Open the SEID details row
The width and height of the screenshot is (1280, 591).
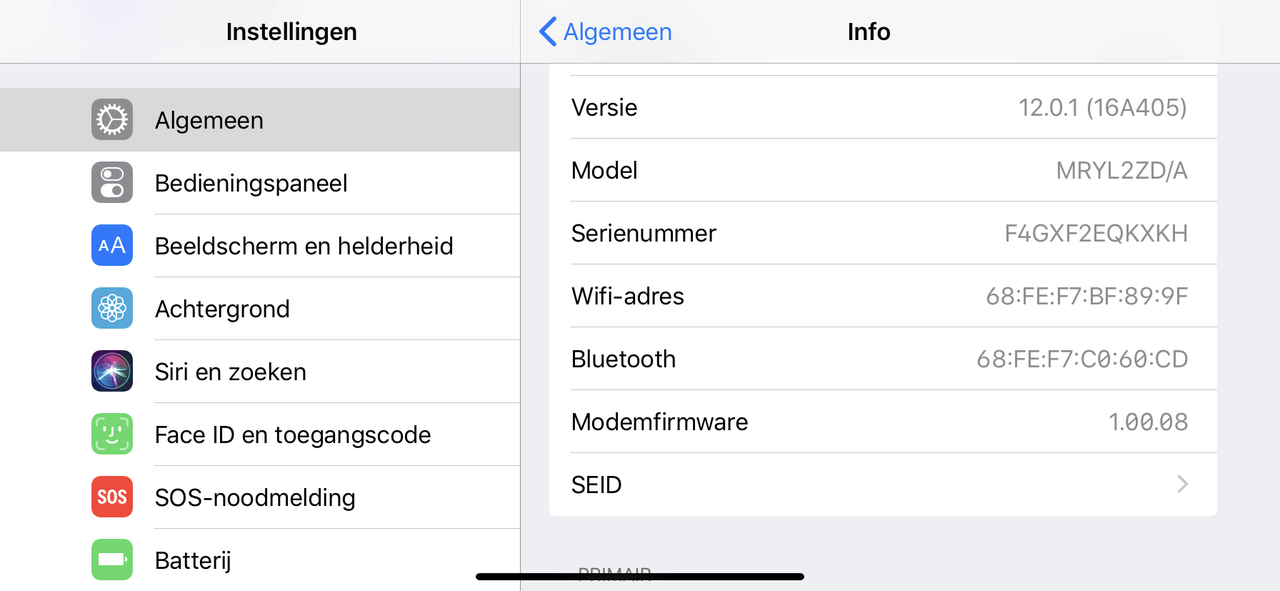click(883, 485)
